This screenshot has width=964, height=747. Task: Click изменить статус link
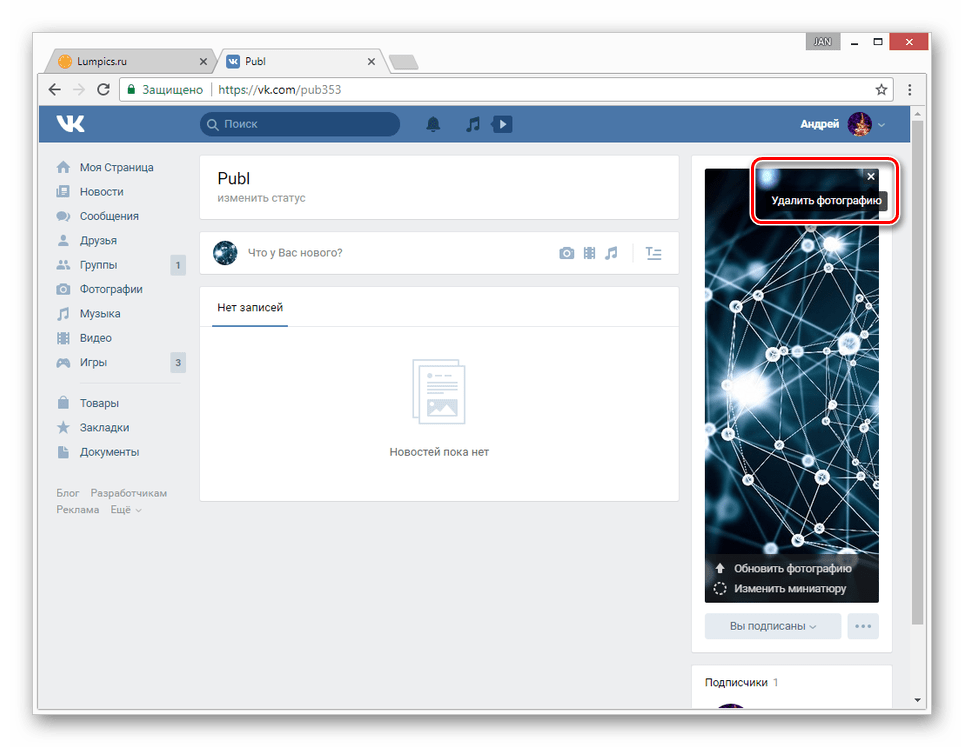[261, 198]
